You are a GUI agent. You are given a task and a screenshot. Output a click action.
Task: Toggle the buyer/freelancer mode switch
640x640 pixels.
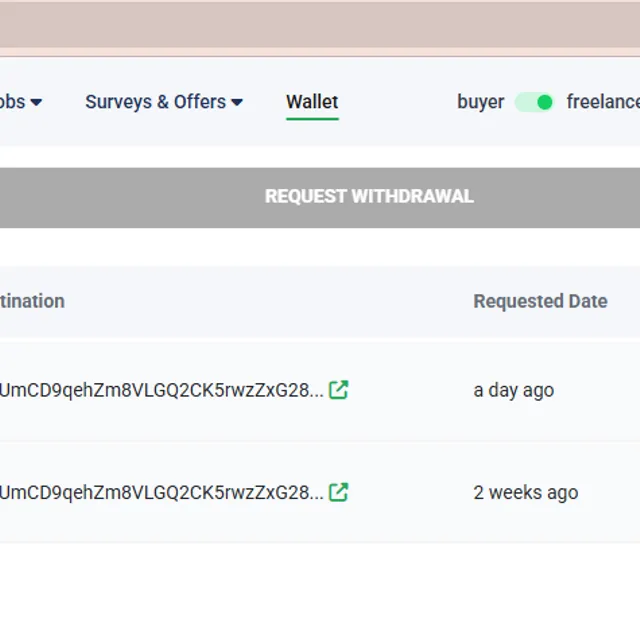[535, 102]
